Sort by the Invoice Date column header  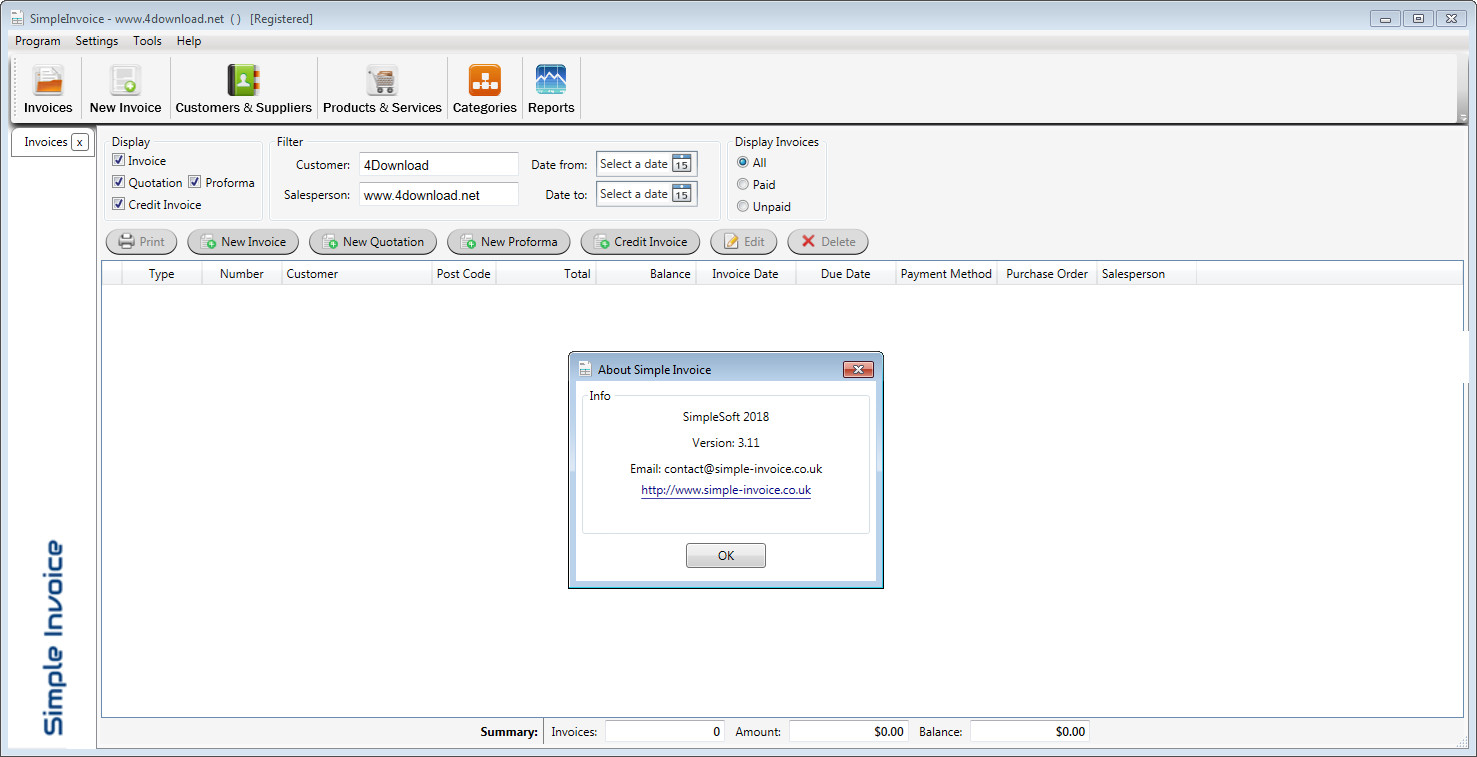(x=747, y=274)
